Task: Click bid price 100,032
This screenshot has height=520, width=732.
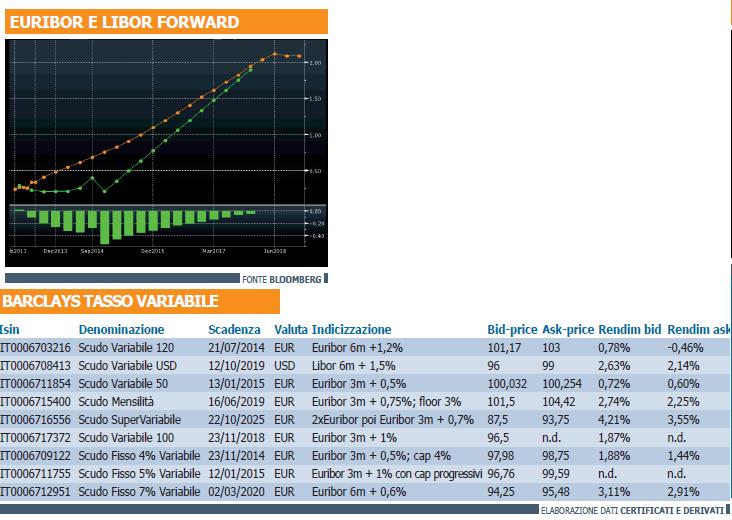Action: coord(507,384)
